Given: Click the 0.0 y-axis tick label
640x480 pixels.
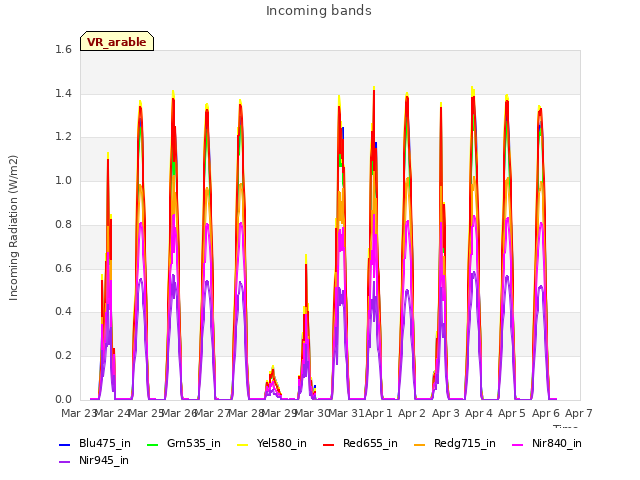Looking at the screenshot, I should [x=63, y=400].
